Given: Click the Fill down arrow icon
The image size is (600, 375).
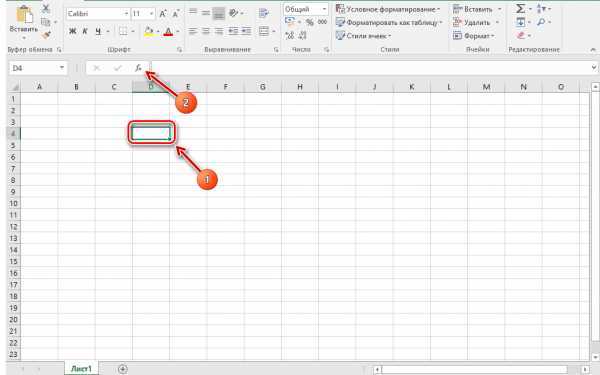Looking at the screenshot, I should pyautogui.click(x=520, y=22).
